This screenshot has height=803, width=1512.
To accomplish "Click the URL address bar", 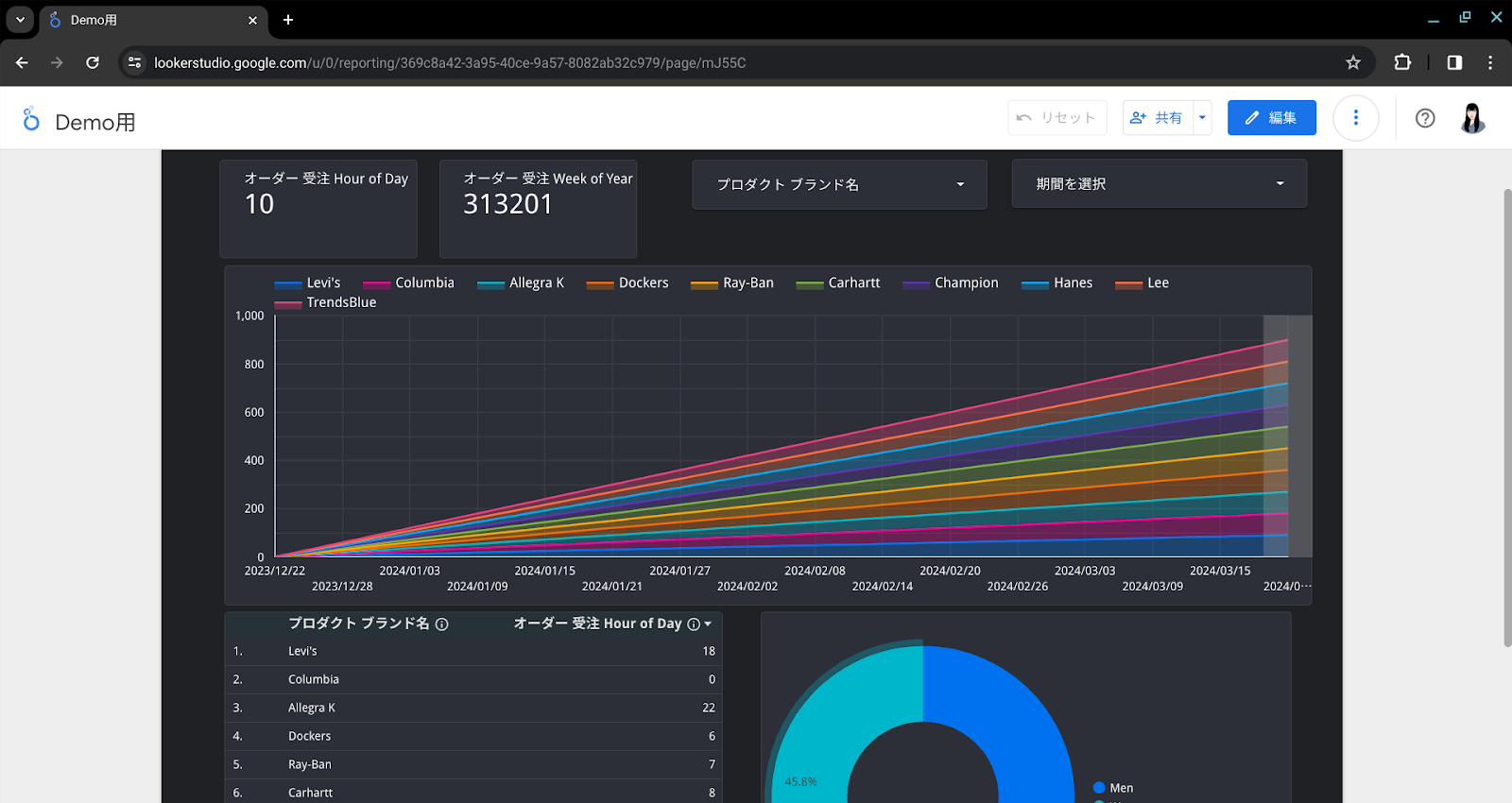I will coord(747,62).
